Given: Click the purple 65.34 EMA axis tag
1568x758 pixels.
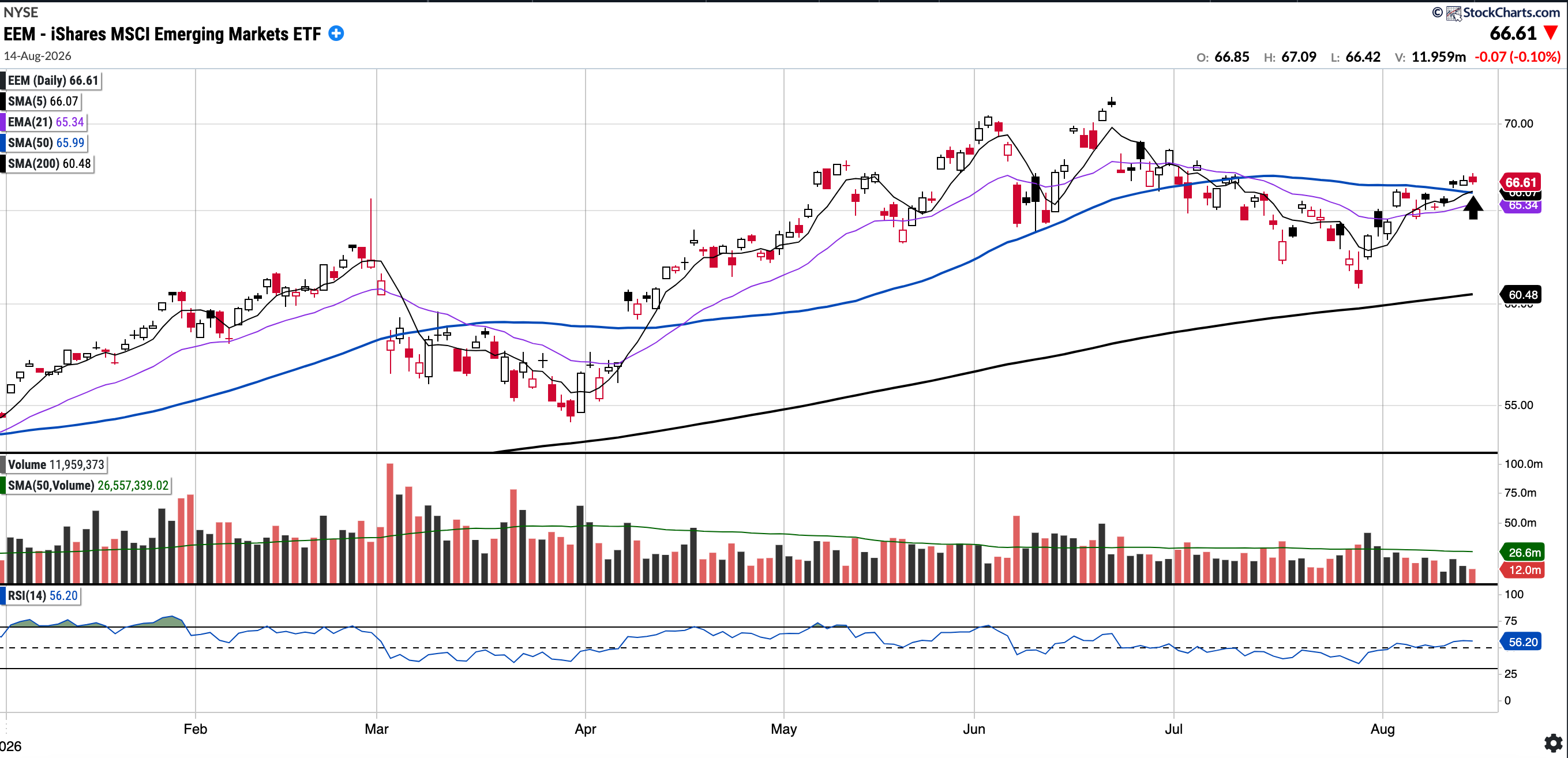Looking at the screenshot, I should coord(1521,206).
